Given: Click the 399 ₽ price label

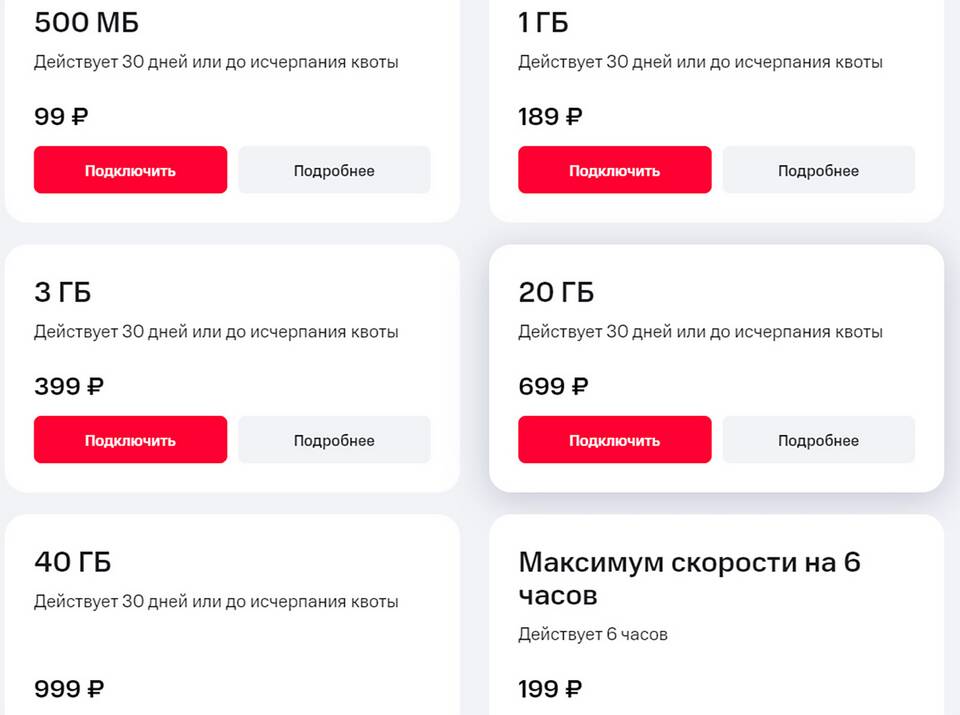Looking at the screenshot, I should pyautogui.click(x=69, y=386).
